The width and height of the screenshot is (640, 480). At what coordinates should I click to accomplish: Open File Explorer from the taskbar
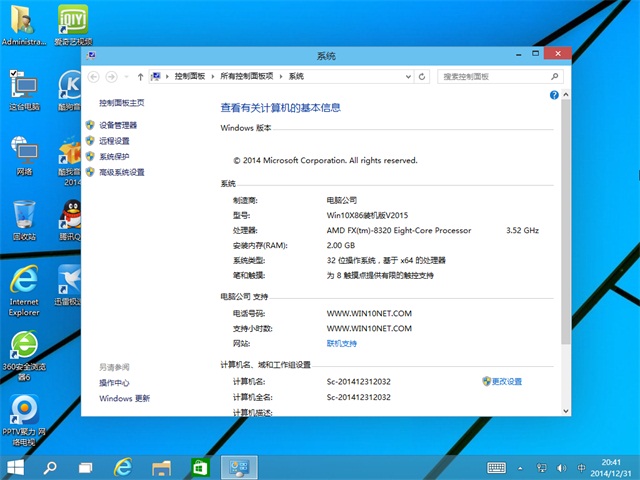pyautogui.click(x=162, y=467)
